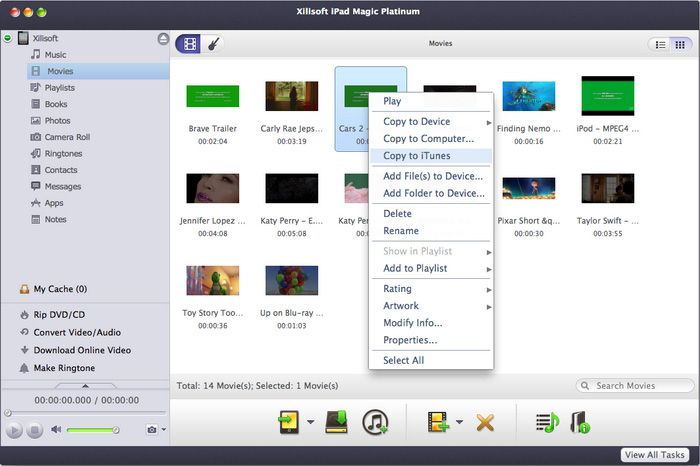700x466 pixels.
Task: Switch to list view
Action: tap(660, 44)
